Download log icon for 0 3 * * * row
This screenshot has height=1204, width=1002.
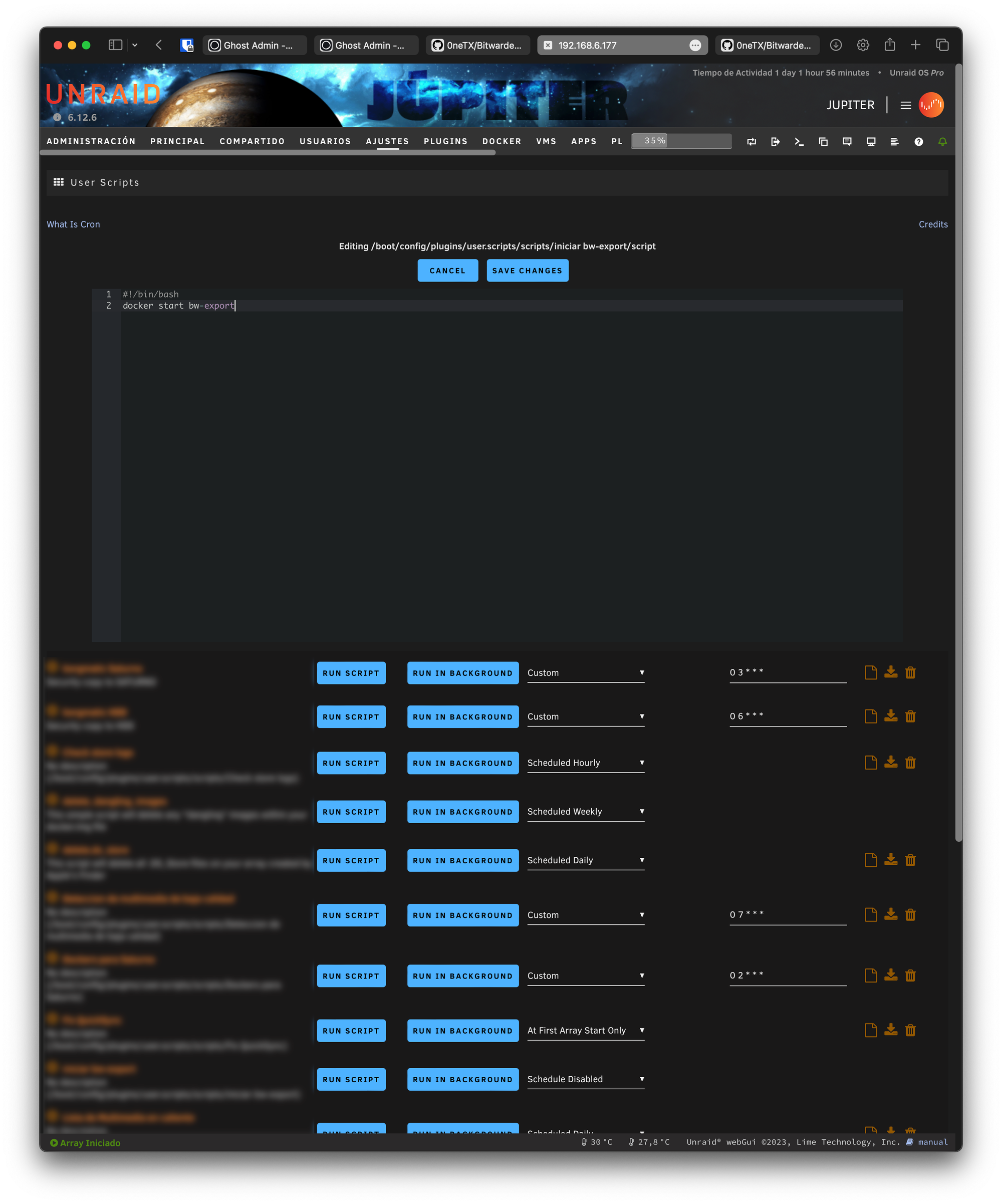pos(890,672)
